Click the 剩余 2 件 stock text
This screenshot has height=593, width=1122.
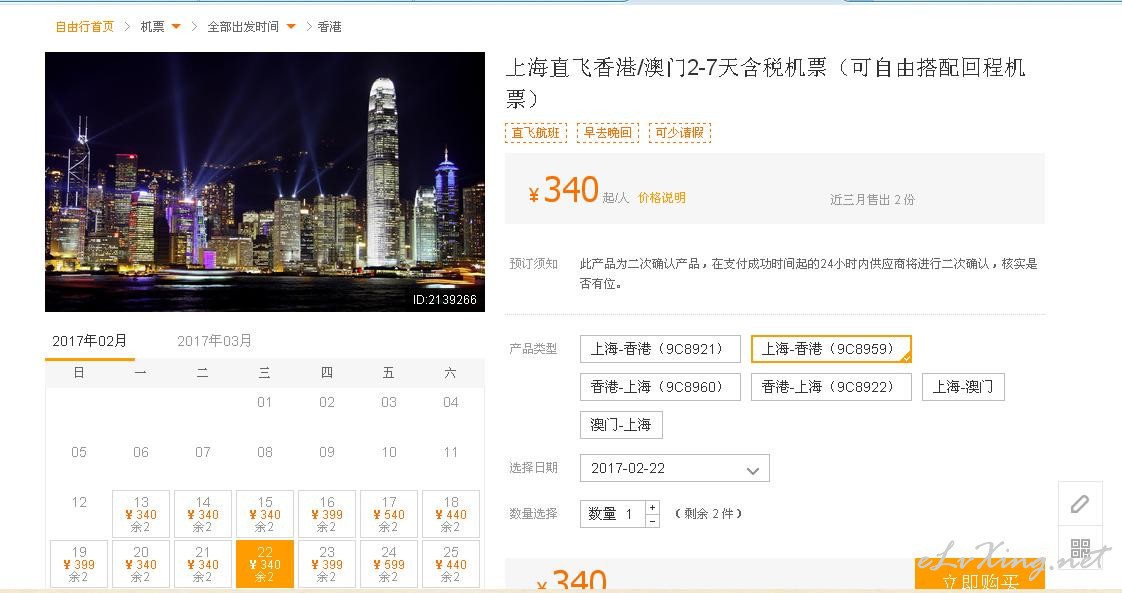(x=708, y=514)
